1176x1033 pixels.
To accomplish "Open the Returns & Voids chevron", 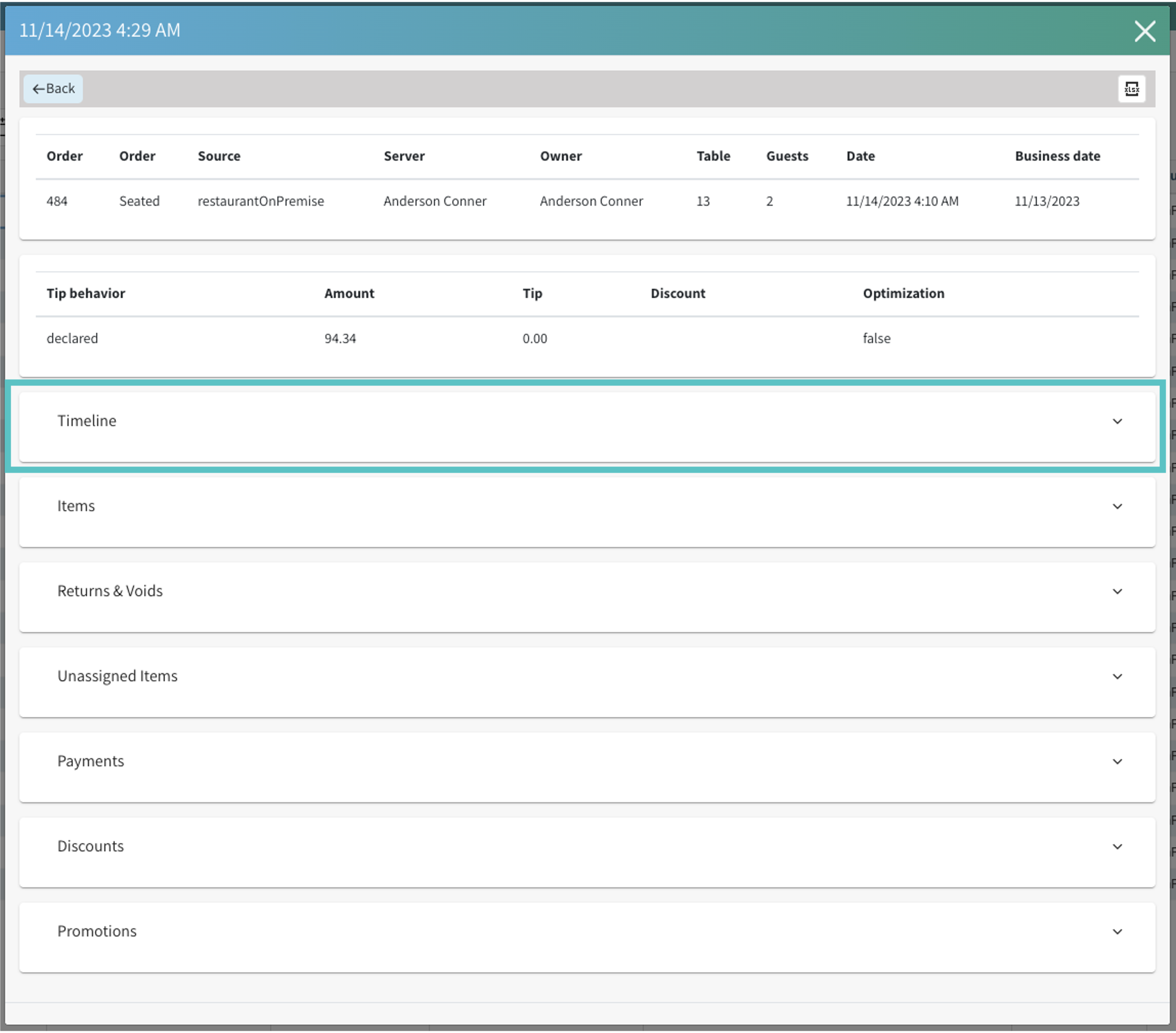I will [1117, 592].
